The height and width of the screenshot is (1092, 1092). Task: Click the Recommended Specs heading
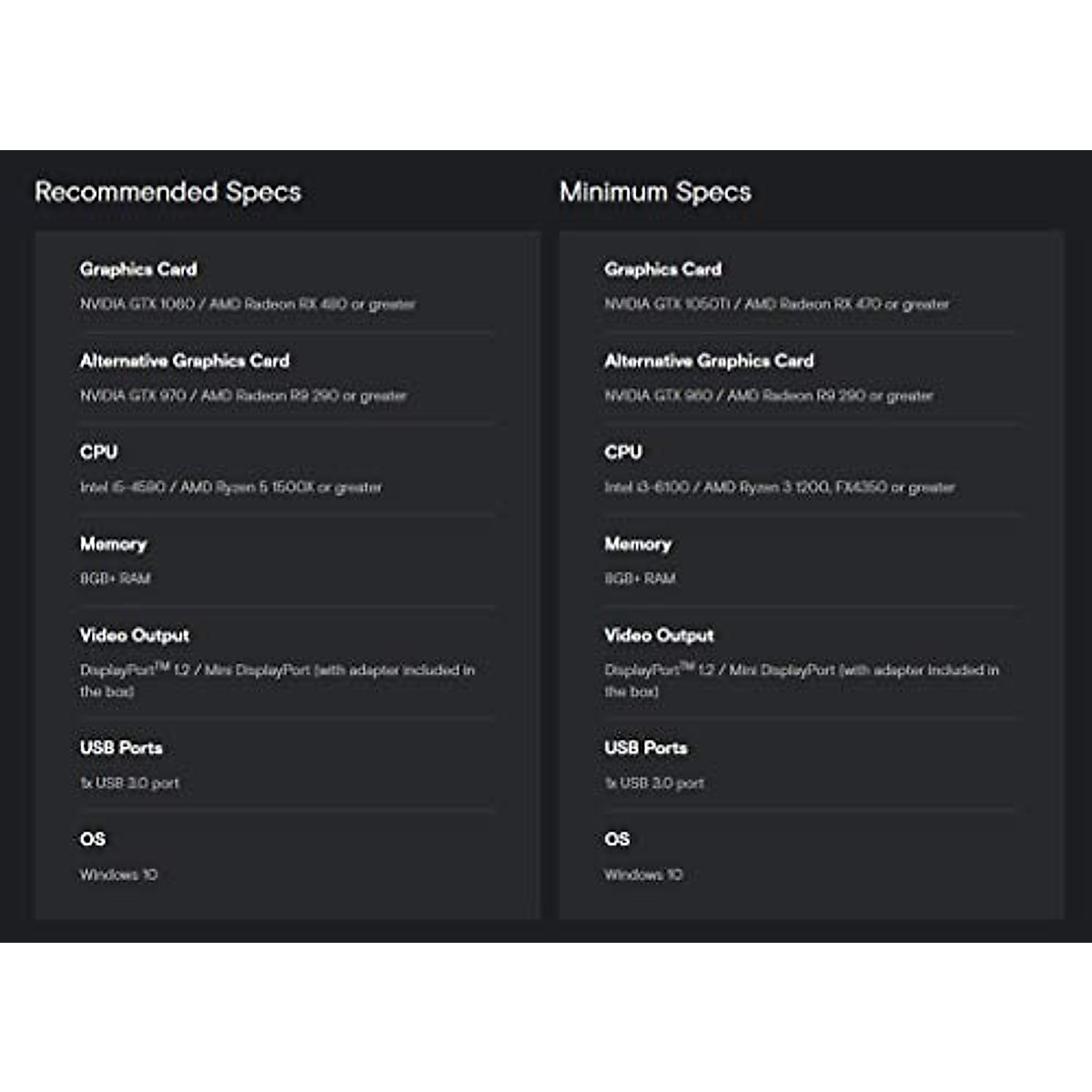click(x=167, y=192)
